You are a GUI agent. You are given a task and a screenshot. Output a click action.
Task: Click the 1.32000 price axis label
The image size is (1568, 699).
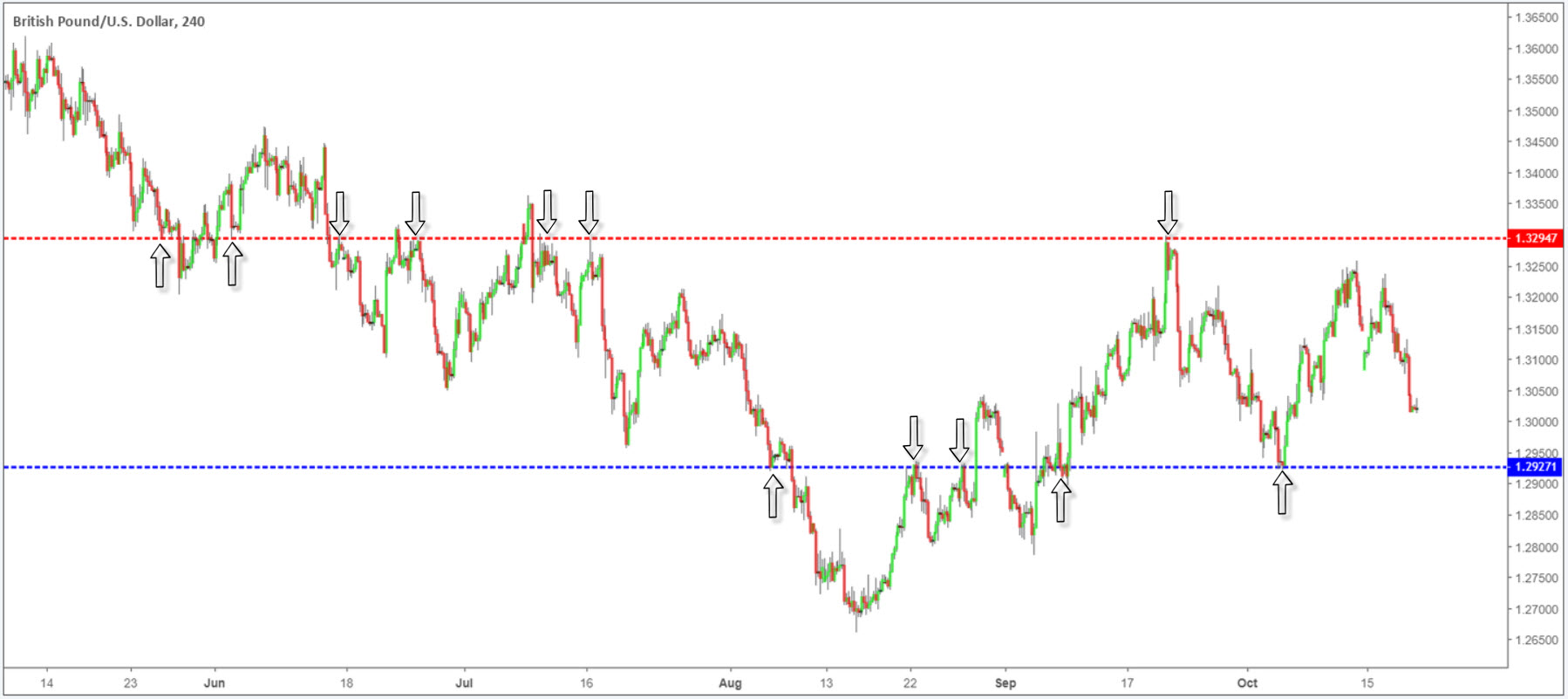pyautogui.click(x=1536, y=298)
